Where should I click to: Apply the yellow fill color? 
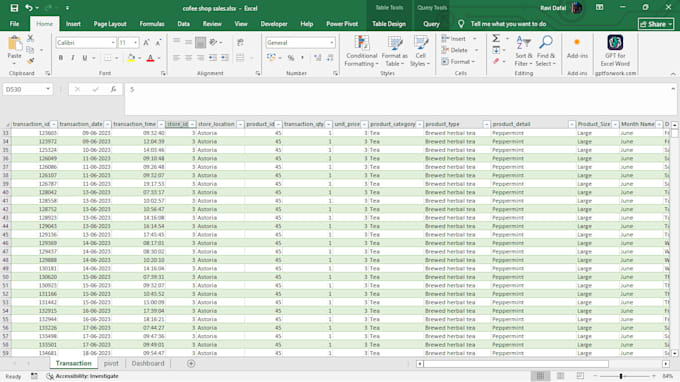pyautogui.click(x=131, y=58)
